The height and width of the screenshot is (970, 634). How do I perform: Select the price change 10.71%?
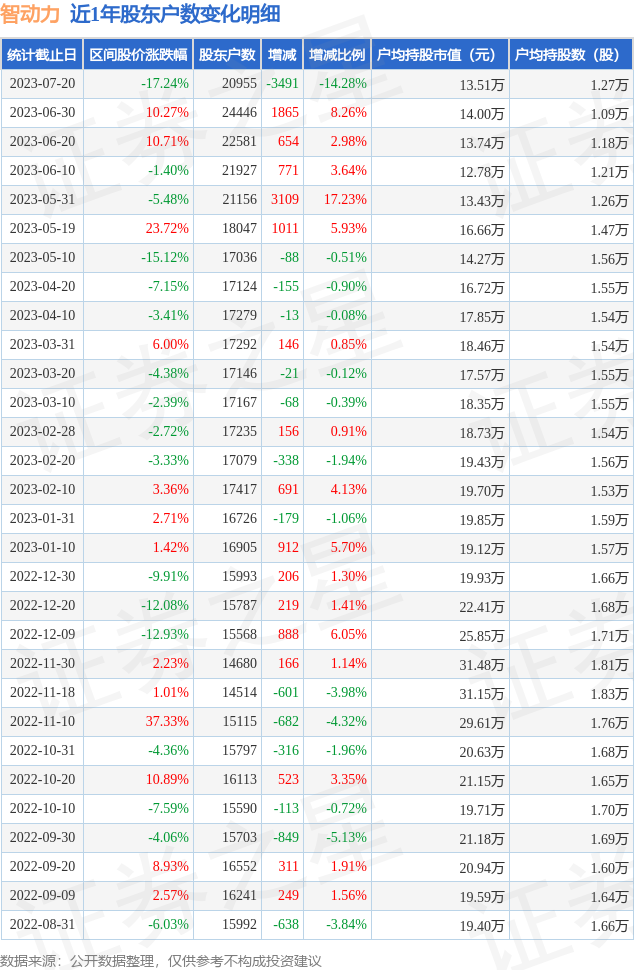click(x=167, y=142)
